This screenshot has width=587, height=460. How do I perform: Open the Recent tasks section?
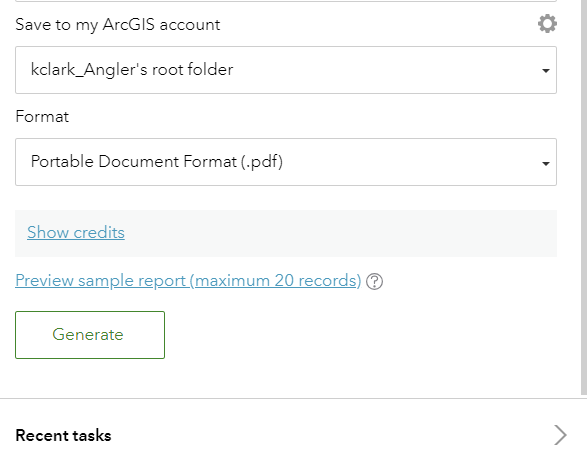291,435
